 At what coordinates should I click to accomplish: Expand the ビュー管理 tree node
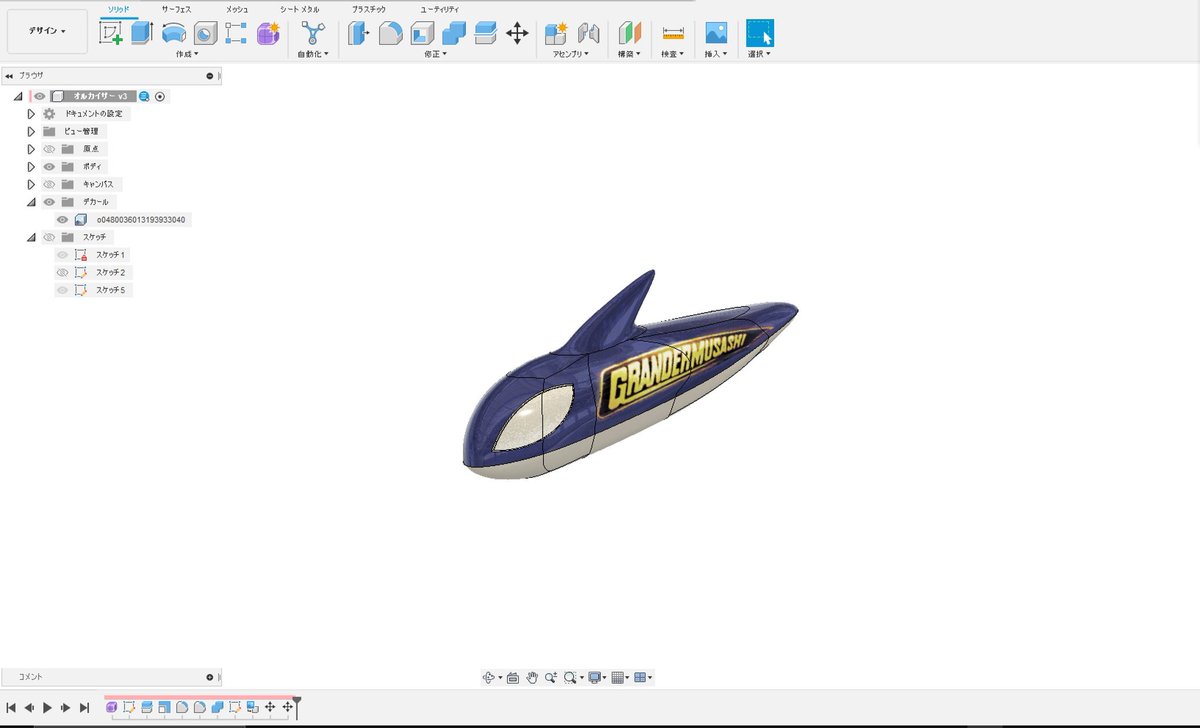(x=31, y=132)
